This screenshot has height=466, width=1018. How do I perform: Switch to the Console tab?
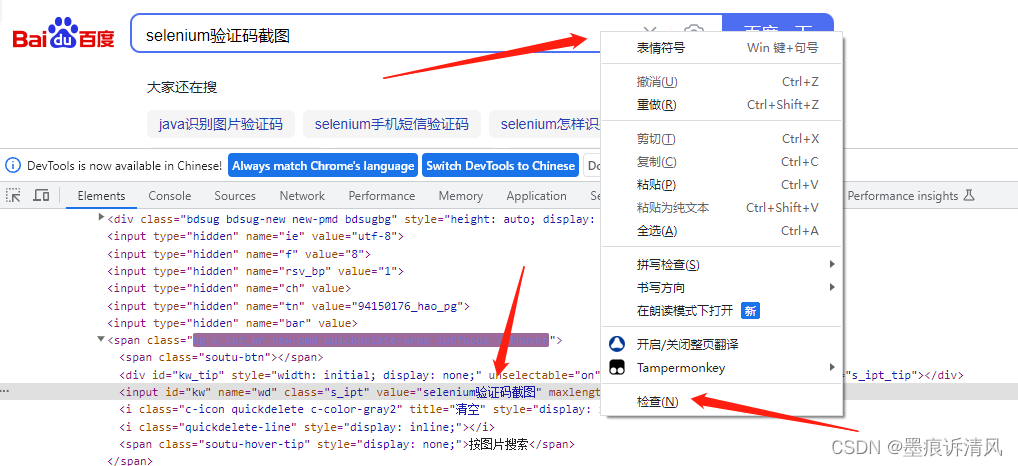pos(169,195)
